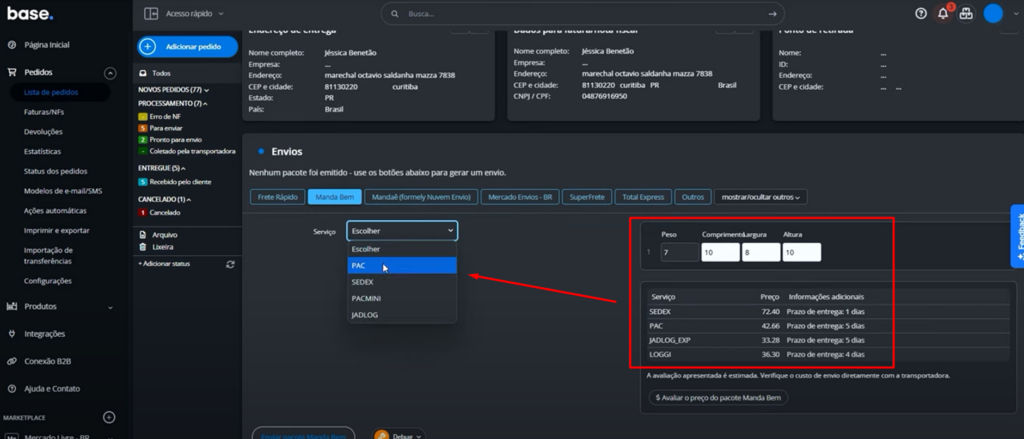1024x439 pixels.
Task: Click the base. logo
Action: 30,13
